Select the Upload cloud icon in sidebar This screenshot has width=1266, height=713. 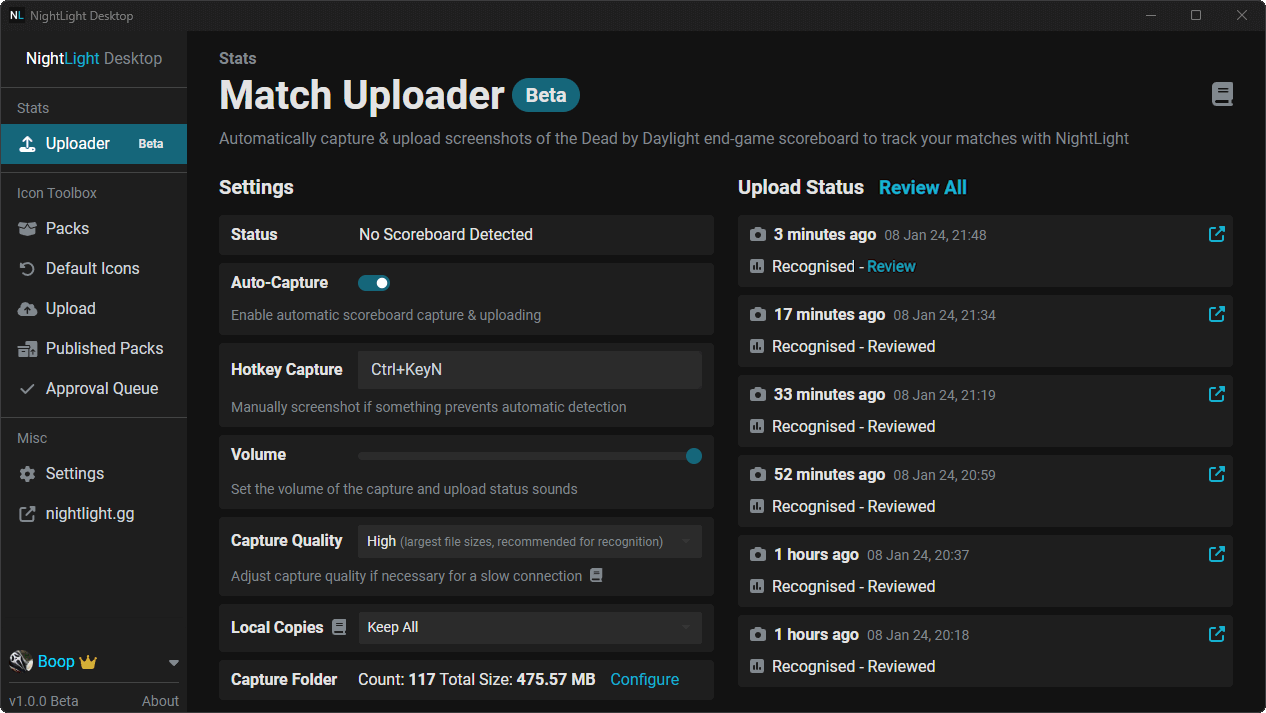[x=29, y=308]
